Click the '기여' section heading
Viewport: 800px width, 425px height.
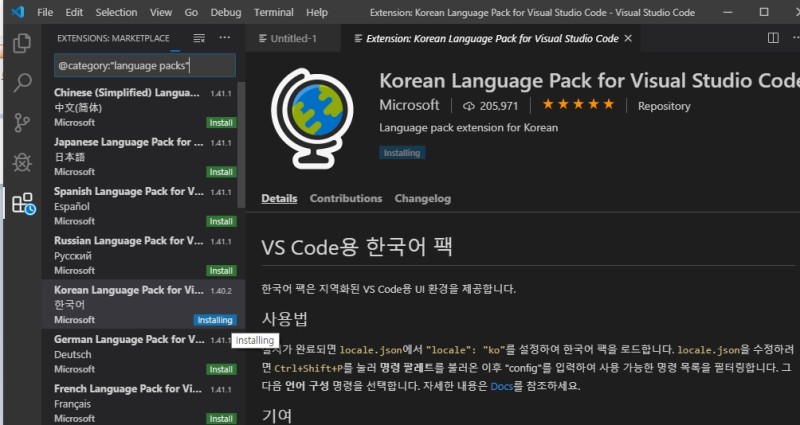(277, 416)
